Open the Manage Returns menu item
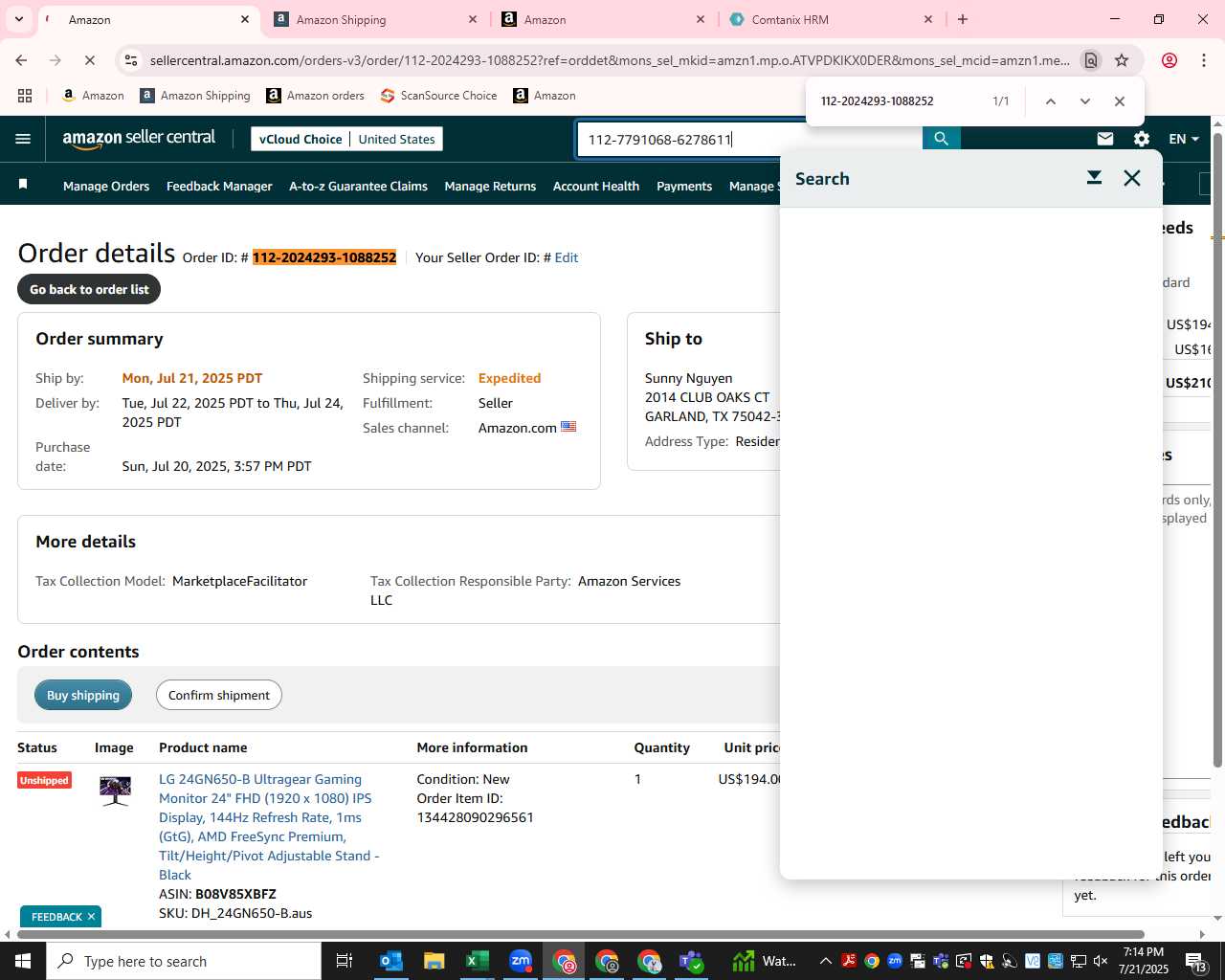Image resolution: width=1225 pixels, height=980 pixels. (490, 186)
